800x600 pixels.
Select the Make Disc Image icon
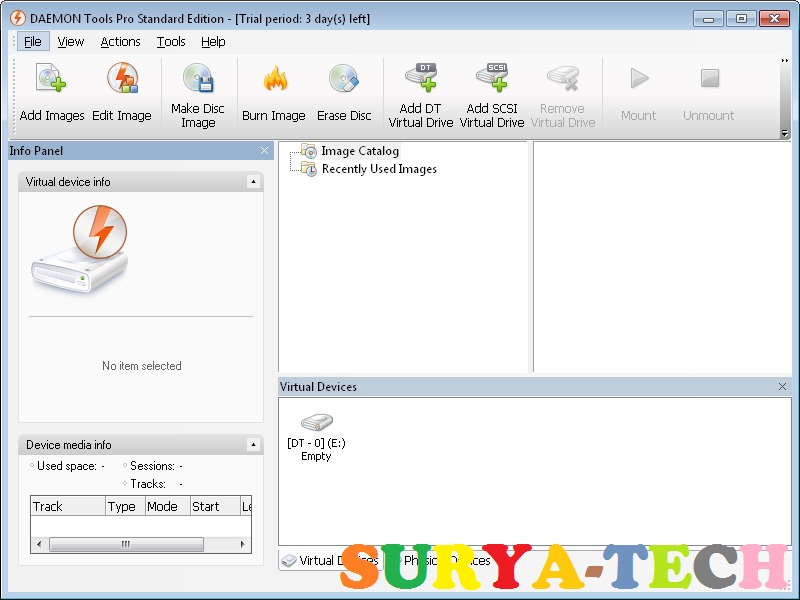[198, 78]
